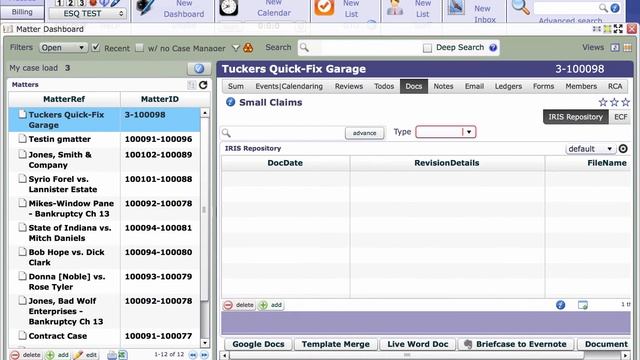Click info icon below document grid

[560, 305]
